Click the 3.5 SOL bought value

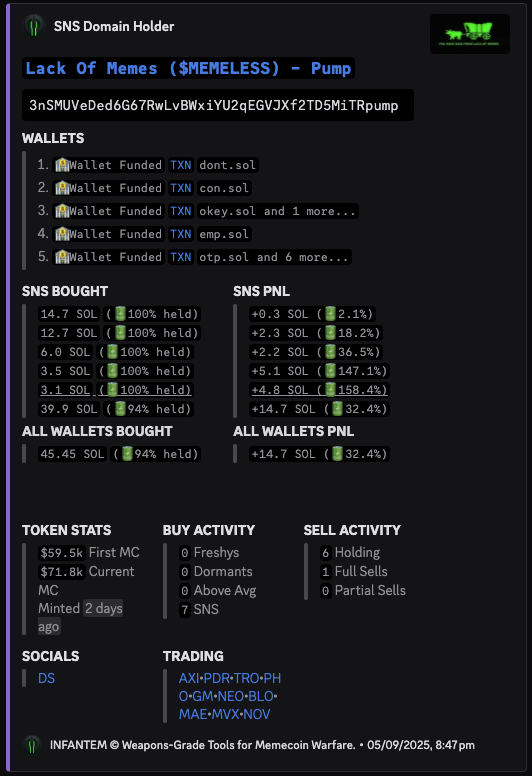point(65,371)
